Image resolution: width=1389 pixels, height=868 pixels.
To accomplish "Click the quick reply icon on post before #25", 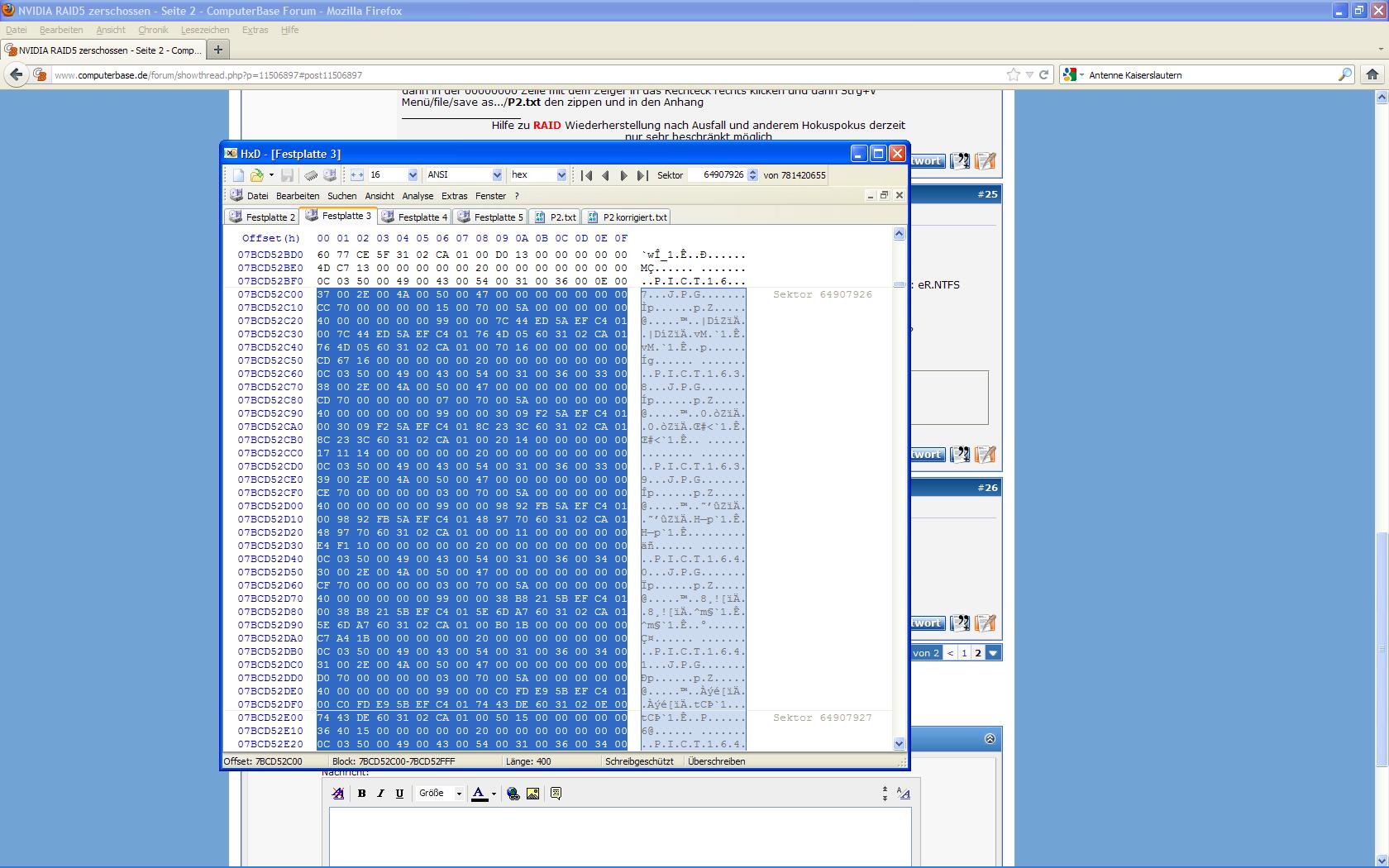I will coord(985,161).
